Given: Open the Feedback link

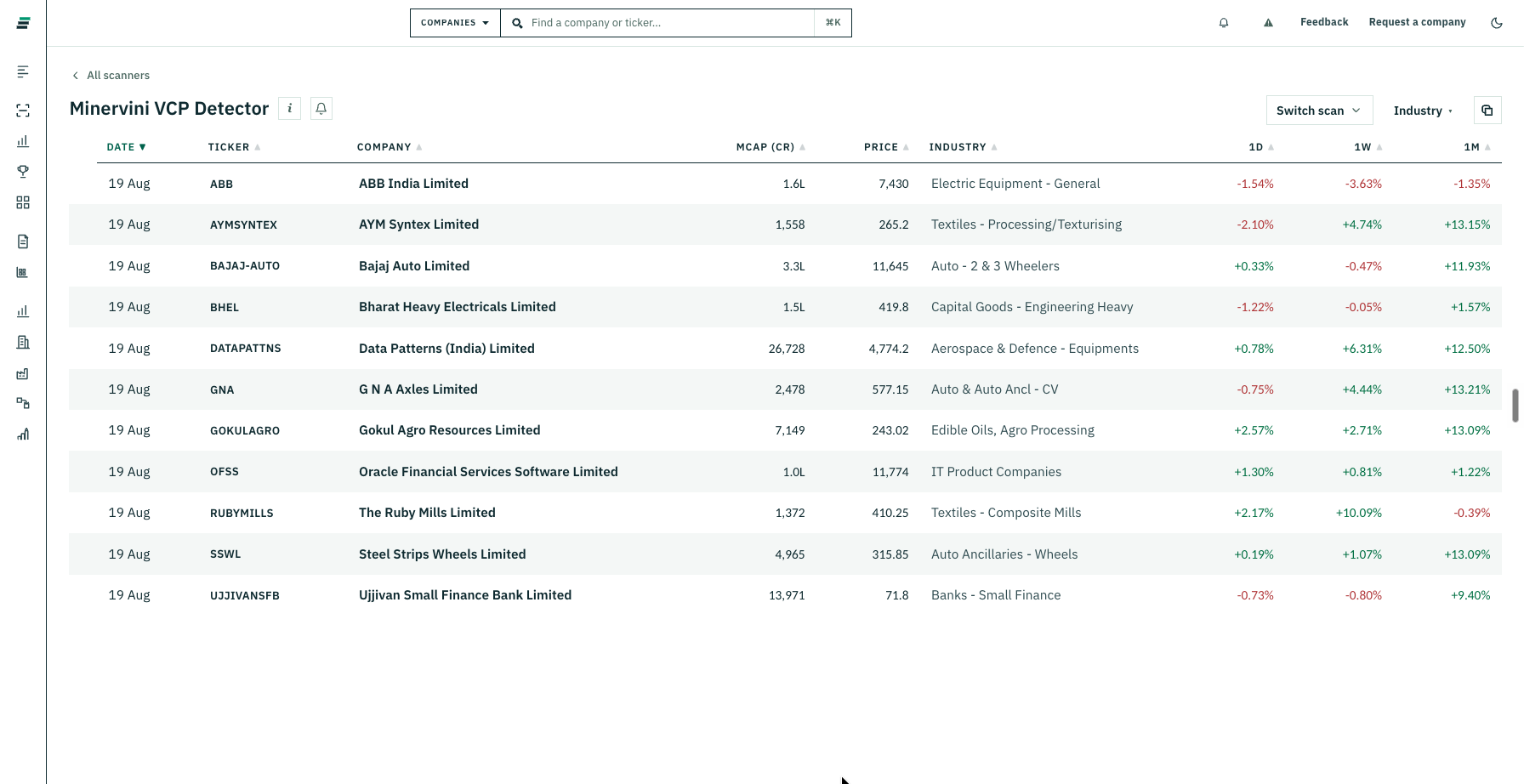Looking at the screenshot, I should pyautogui.click(x=1324, y=22).
